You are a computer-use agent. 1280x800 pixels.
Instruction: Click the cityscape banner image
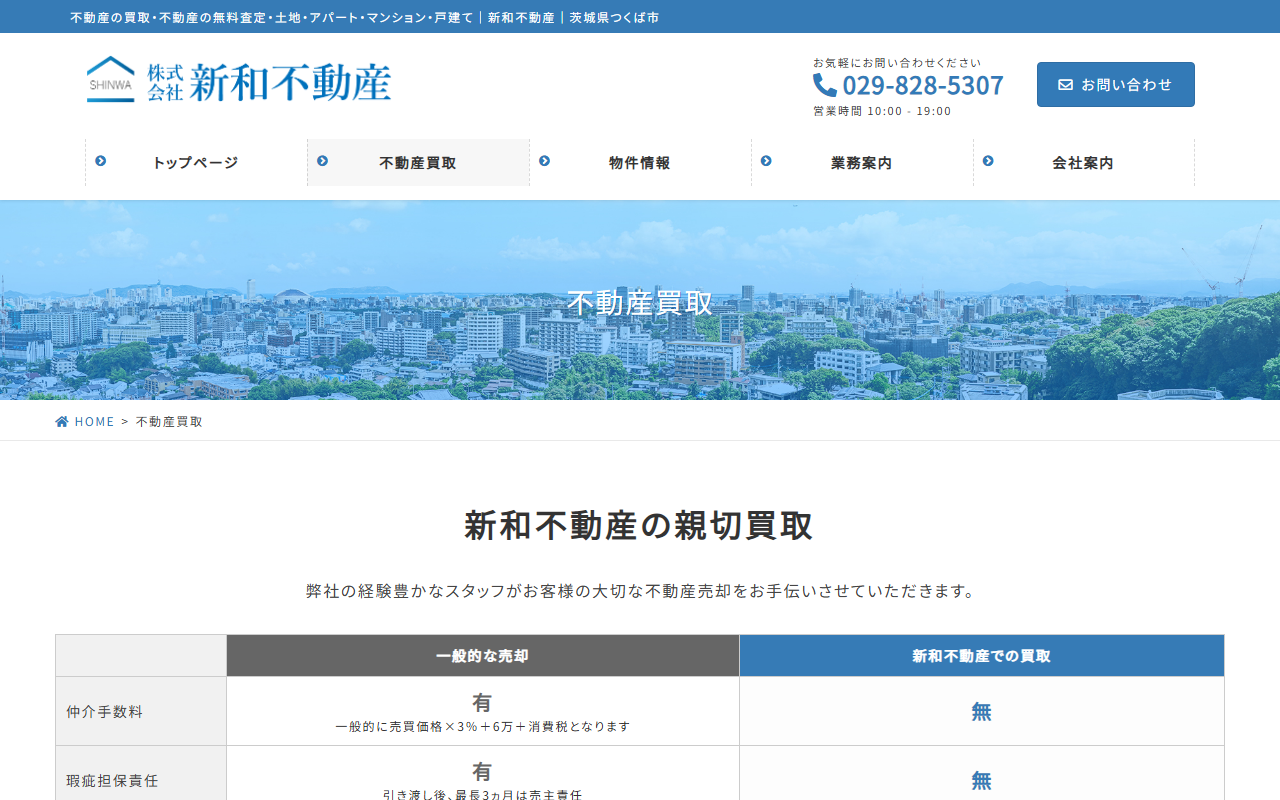[640, 300]
